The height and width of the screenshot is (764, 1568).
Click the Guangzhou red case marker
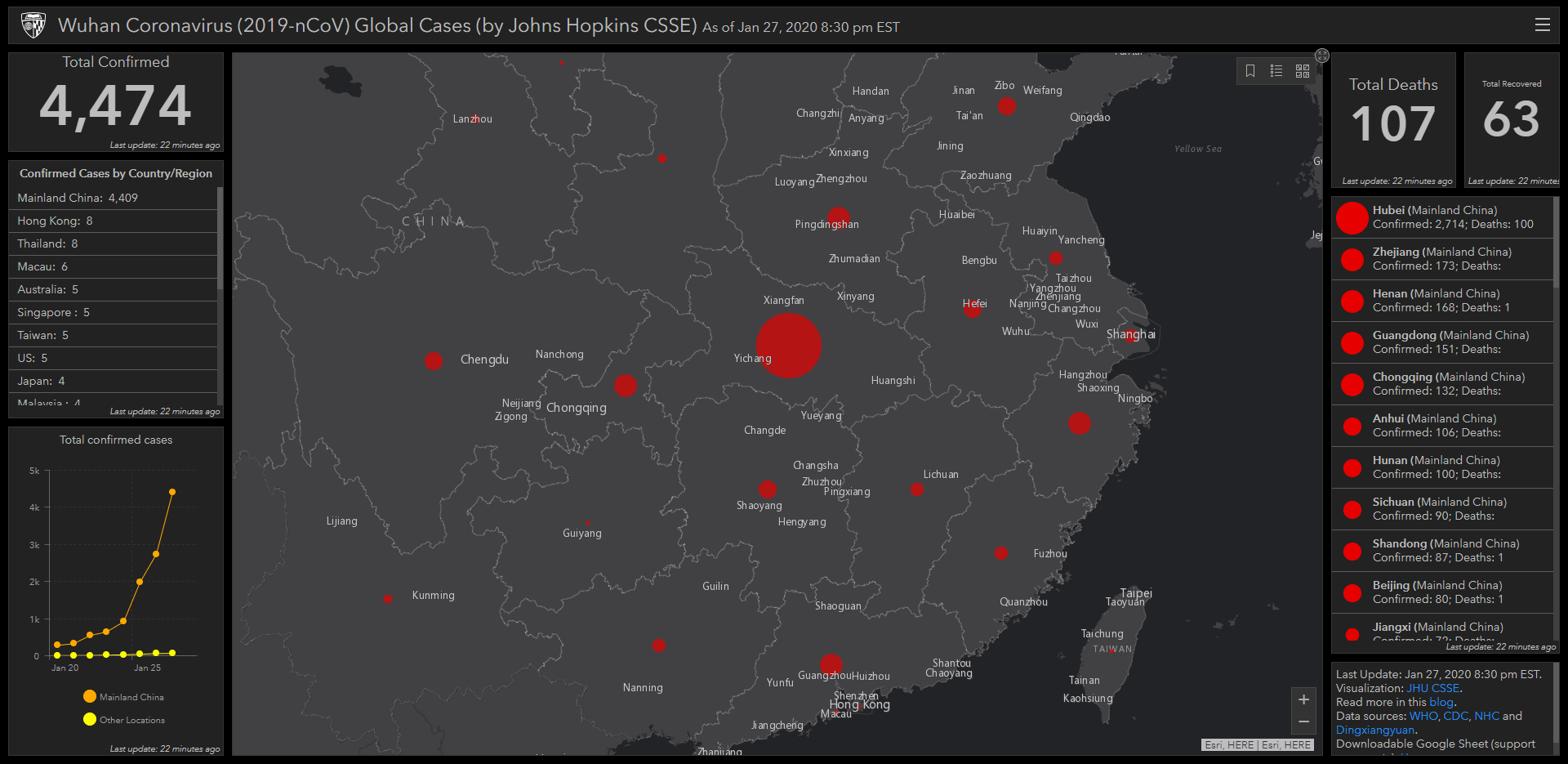click(x=831, y=664)
